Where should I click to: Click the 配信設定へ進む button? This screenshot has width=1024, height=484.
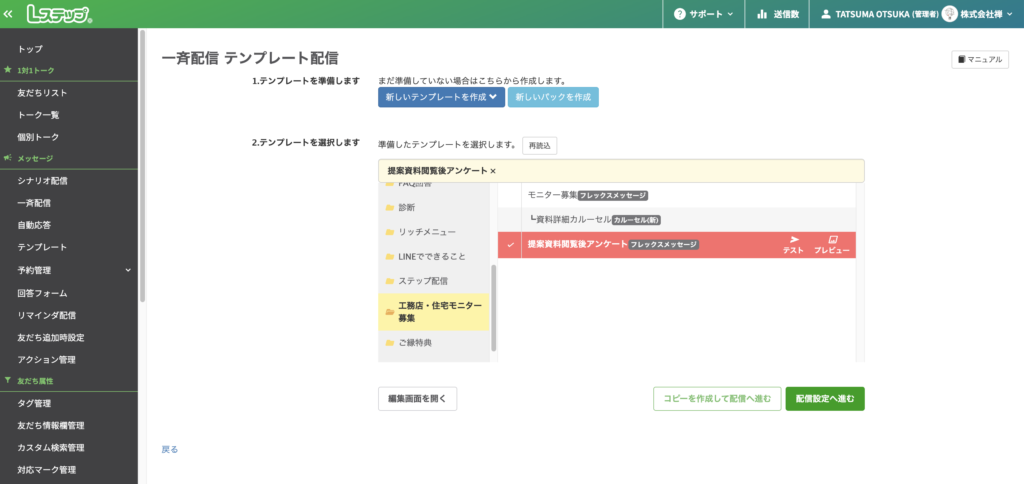pos(824,398)
